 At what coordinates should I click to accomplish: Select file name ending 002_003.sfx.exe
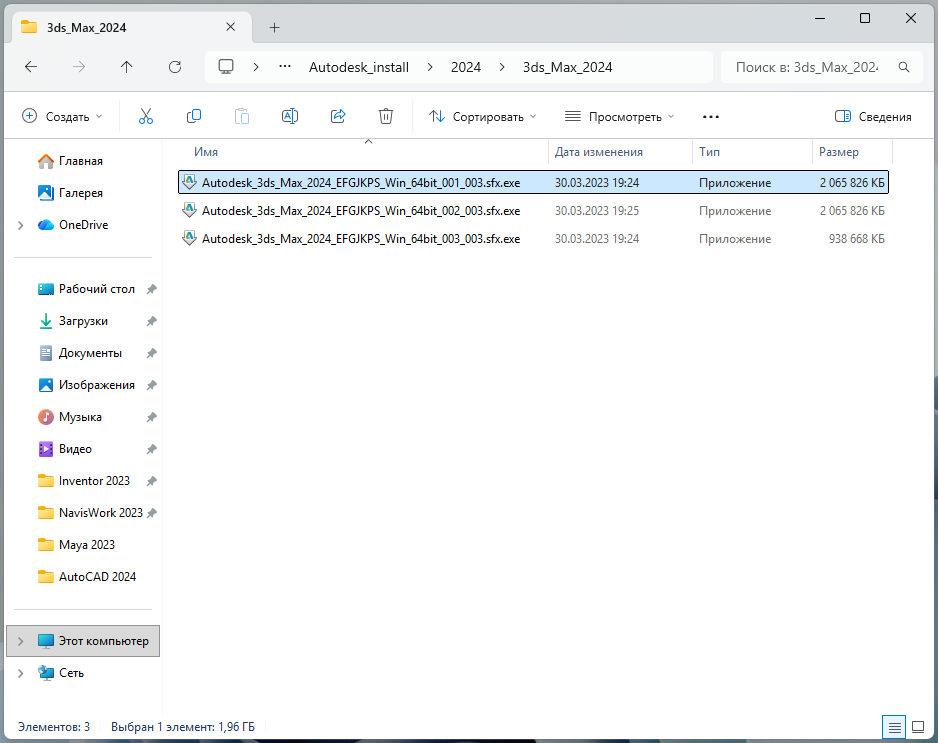(x=361, y=211)
